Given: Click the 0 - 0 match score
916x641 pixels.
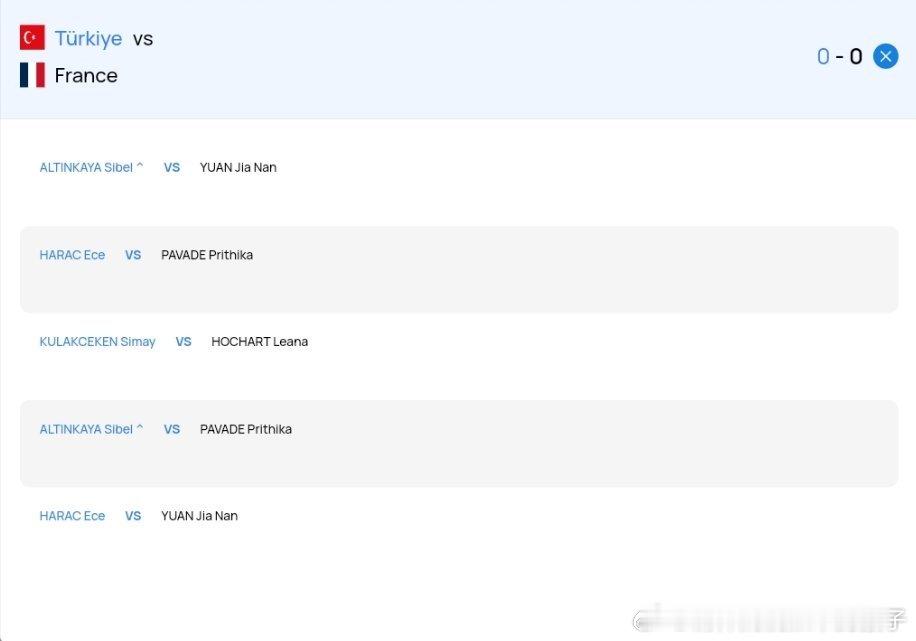Looking at the screenshot, I should 839,57.
